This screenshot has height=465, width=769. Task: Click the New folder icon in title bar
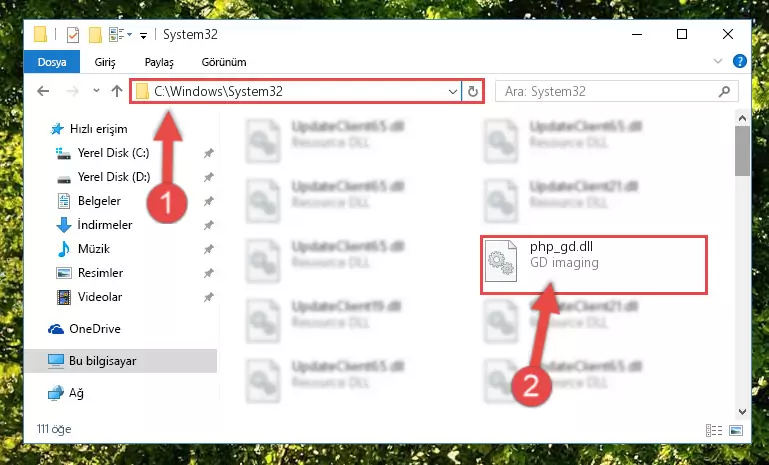(x=95, y=35)
